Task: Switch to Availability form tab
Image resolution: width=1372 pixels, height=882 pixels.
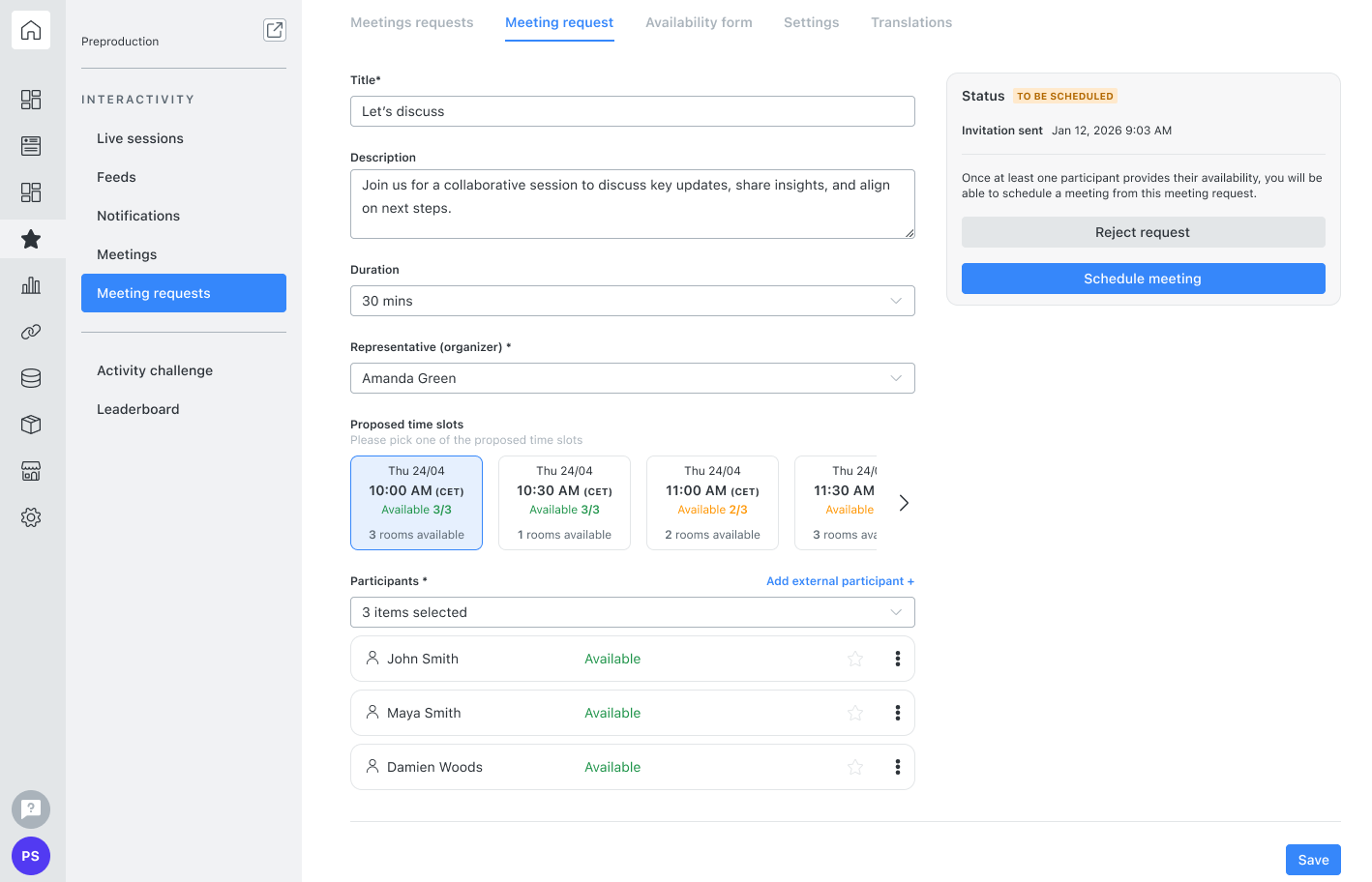Action: click(x=699, y=22)
